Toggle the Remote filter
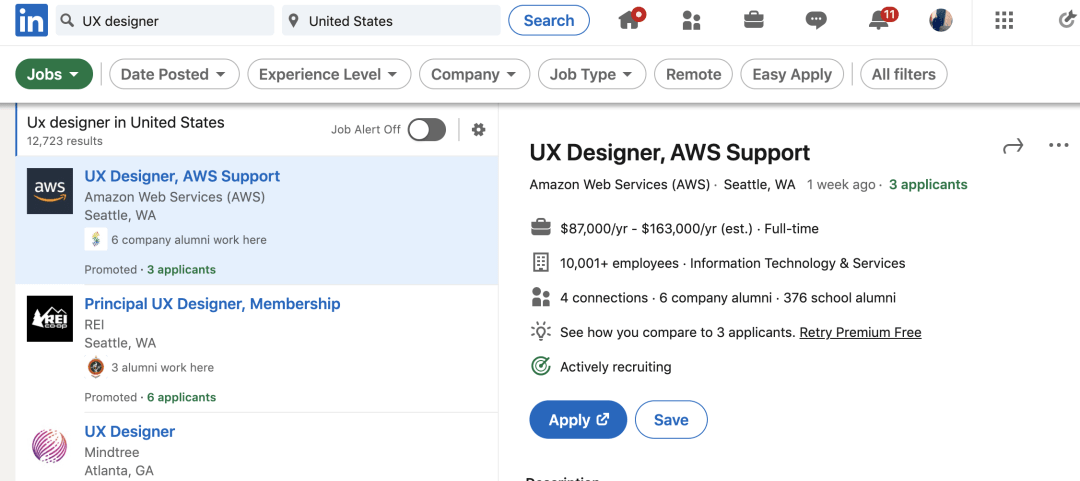 click(x=693, y=74)
